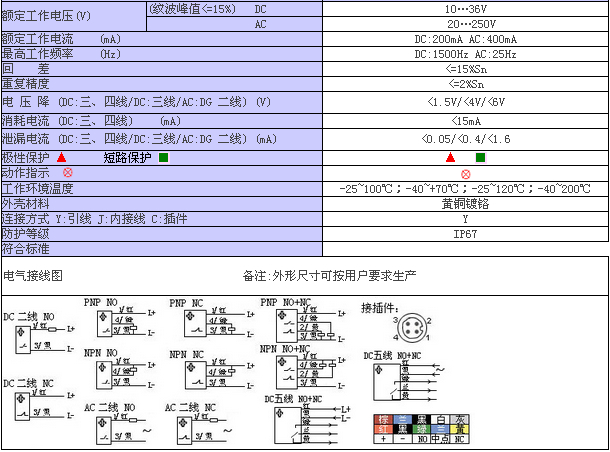This screenshot has height=452, width=610.
Task: Click the '工作环境温度' row label
Action: (38, 189)
